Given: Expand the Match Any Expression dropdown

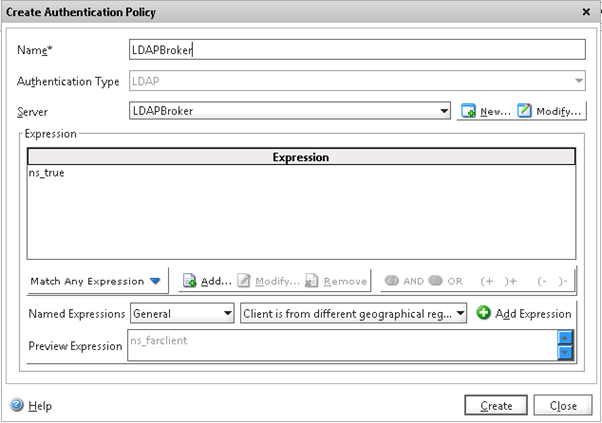Looking at the screenshot, I should pos(95,281).
